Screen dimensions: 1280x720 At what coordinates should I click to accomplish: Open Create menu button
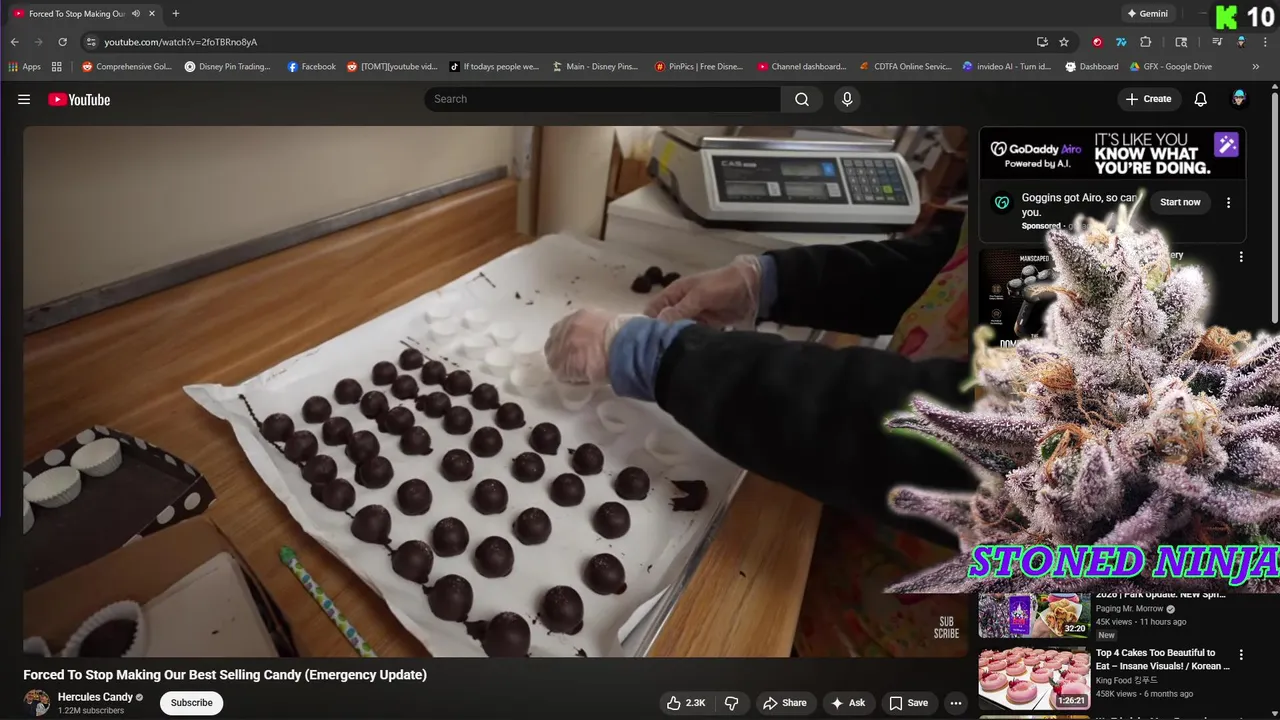click(1149, 99)
